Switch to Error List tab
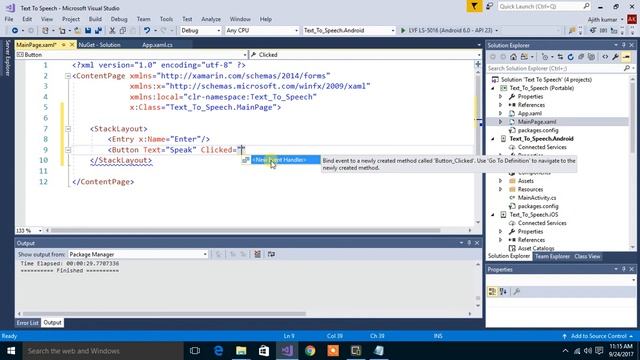Viewport: 640px width, 360px height. pos(27,322)
